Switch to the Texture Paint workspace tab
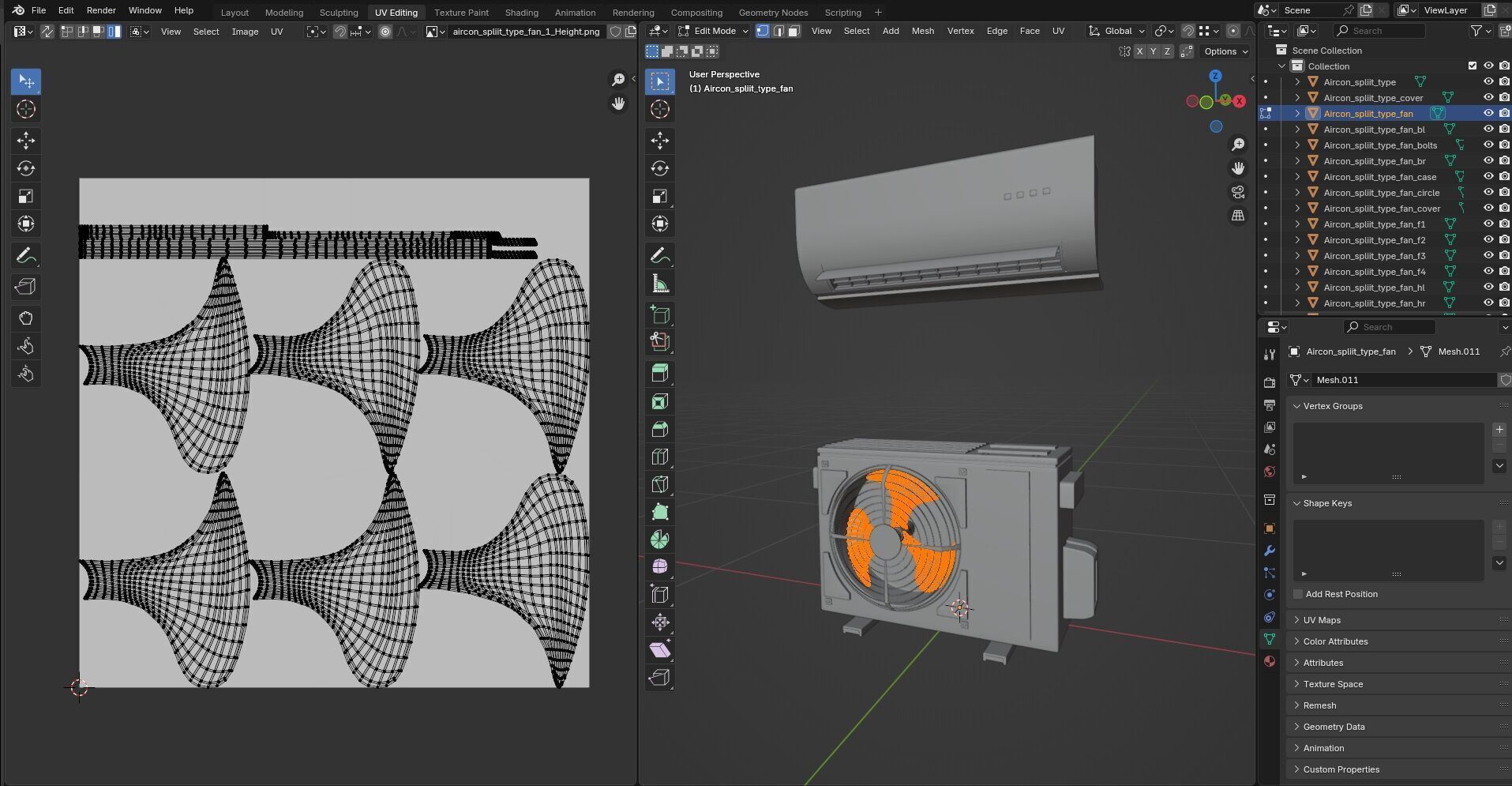The height and width of the screenshot is (786, 1512). point(461,13)
